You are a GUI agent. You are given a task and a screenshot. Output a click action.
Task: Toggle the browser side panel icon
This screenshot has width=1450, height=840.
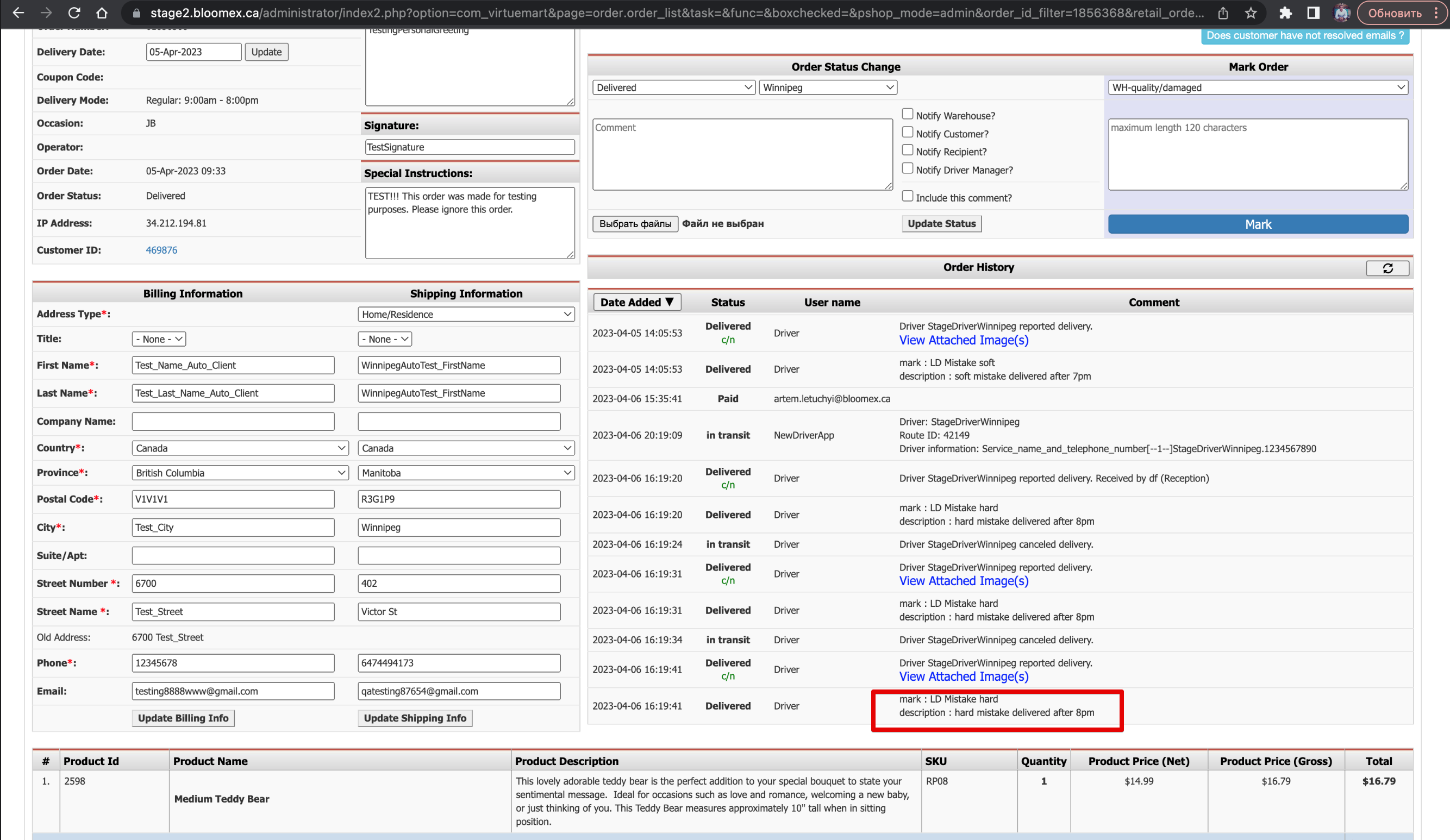point(1313,12)
